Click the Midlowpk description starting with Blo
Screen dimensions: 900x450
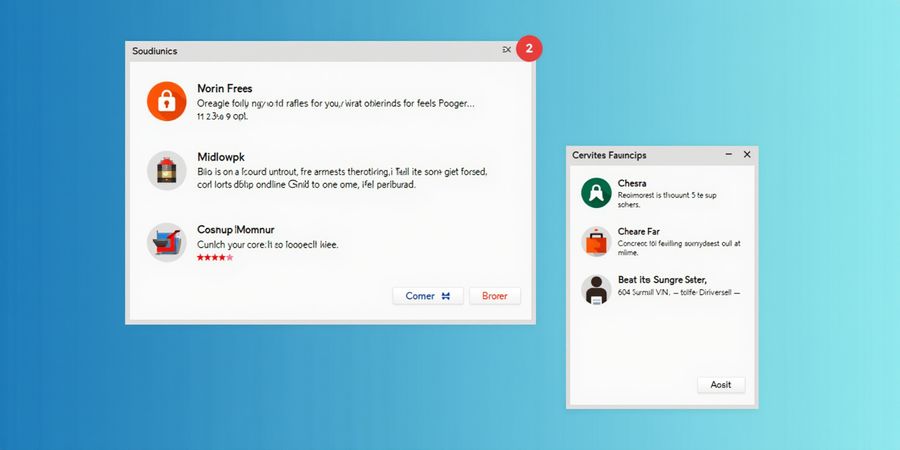[342, 178]
